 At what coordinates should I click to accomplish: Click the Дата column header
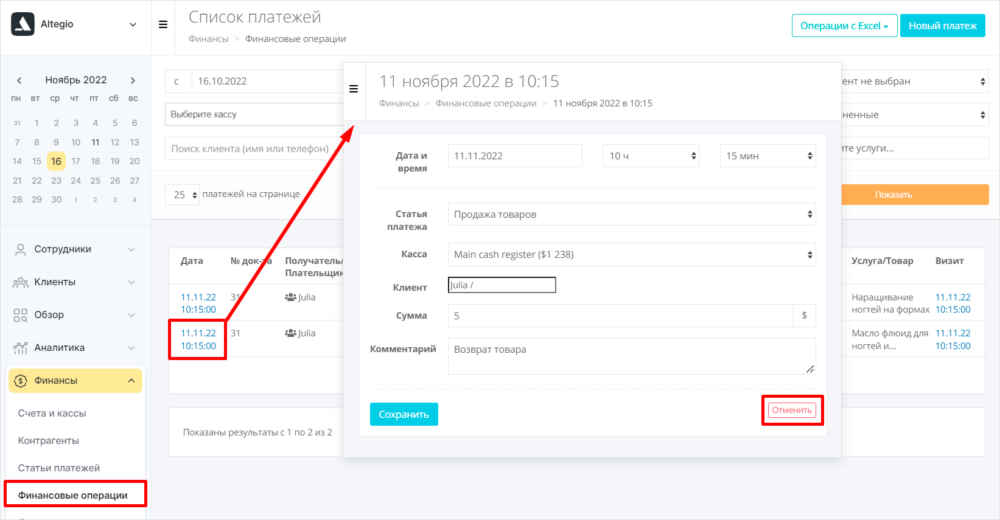click(192, 261)
